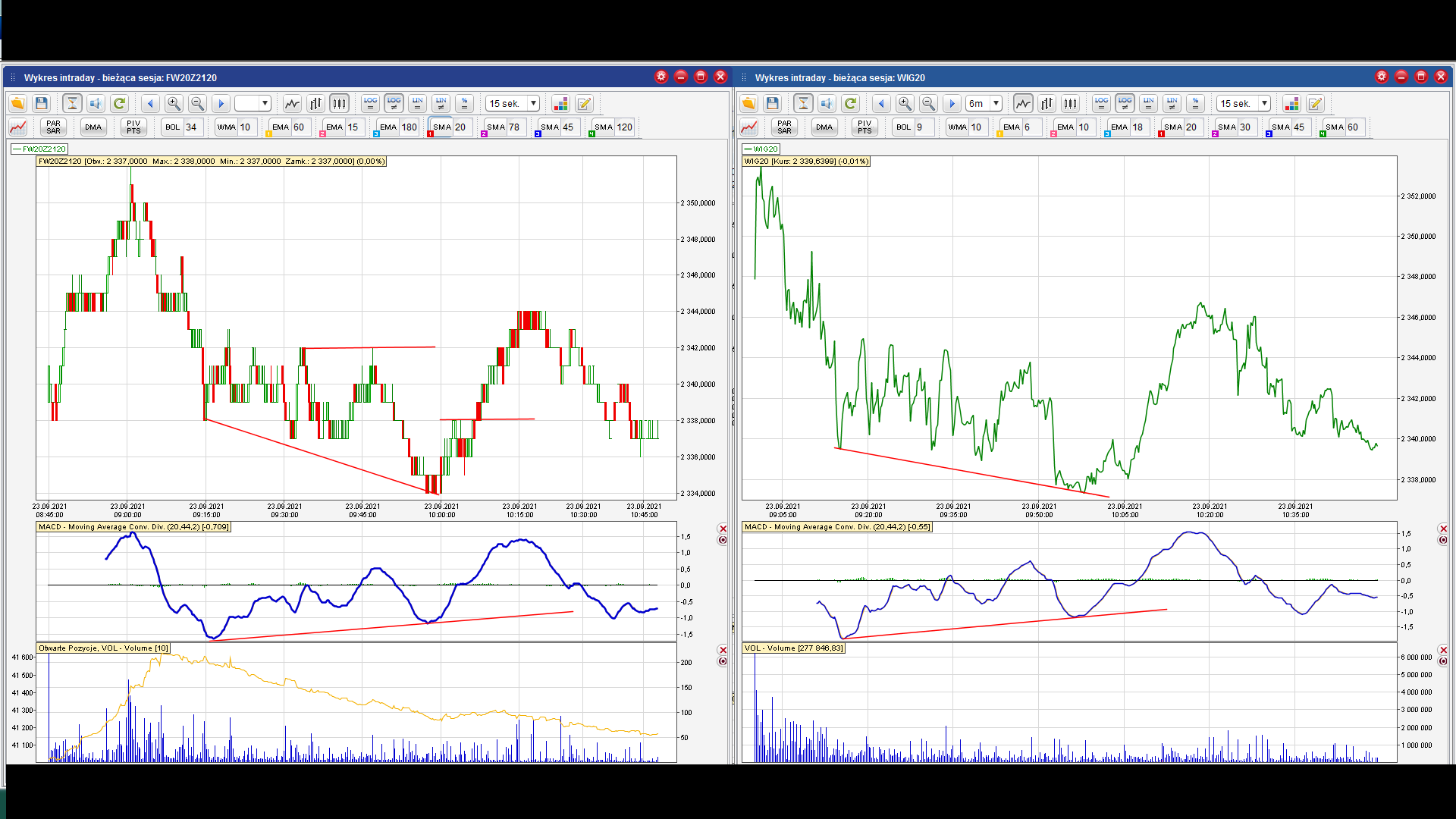
Task: Toggle DMA indicator on the WIG20 chart
Action: pos(824,127)
